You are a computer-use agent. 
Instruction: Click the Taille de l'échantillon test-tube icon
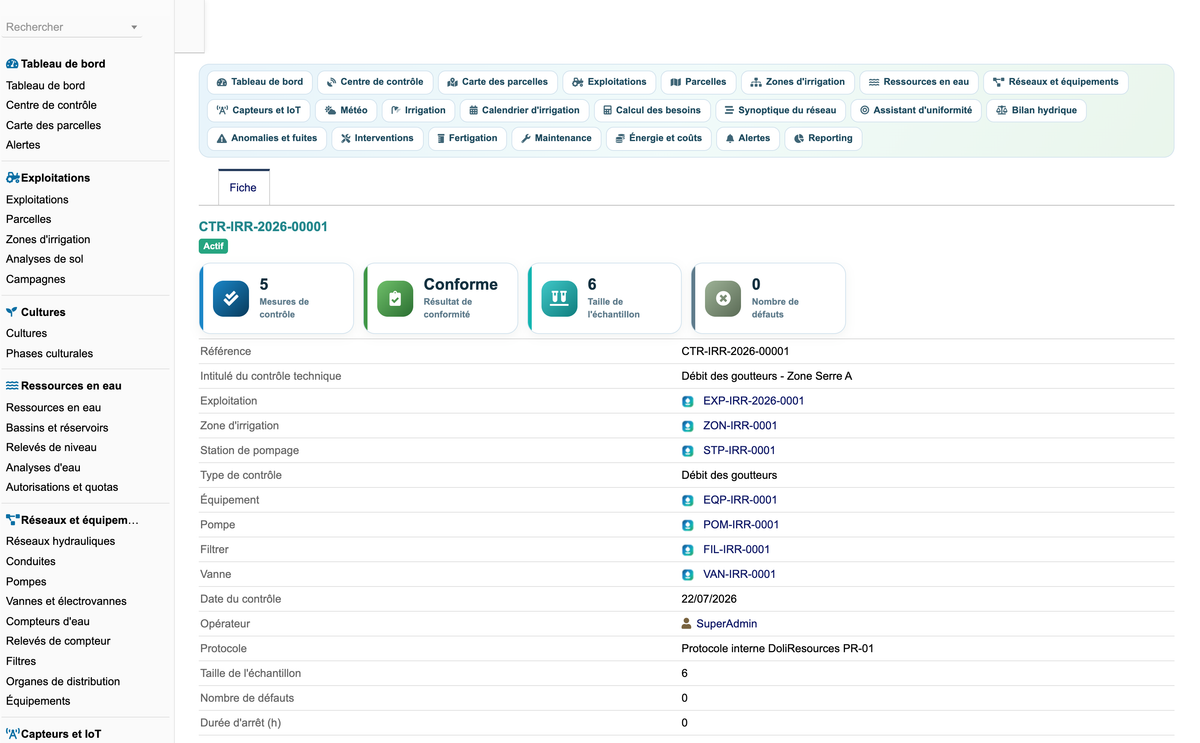pos(559,298)
